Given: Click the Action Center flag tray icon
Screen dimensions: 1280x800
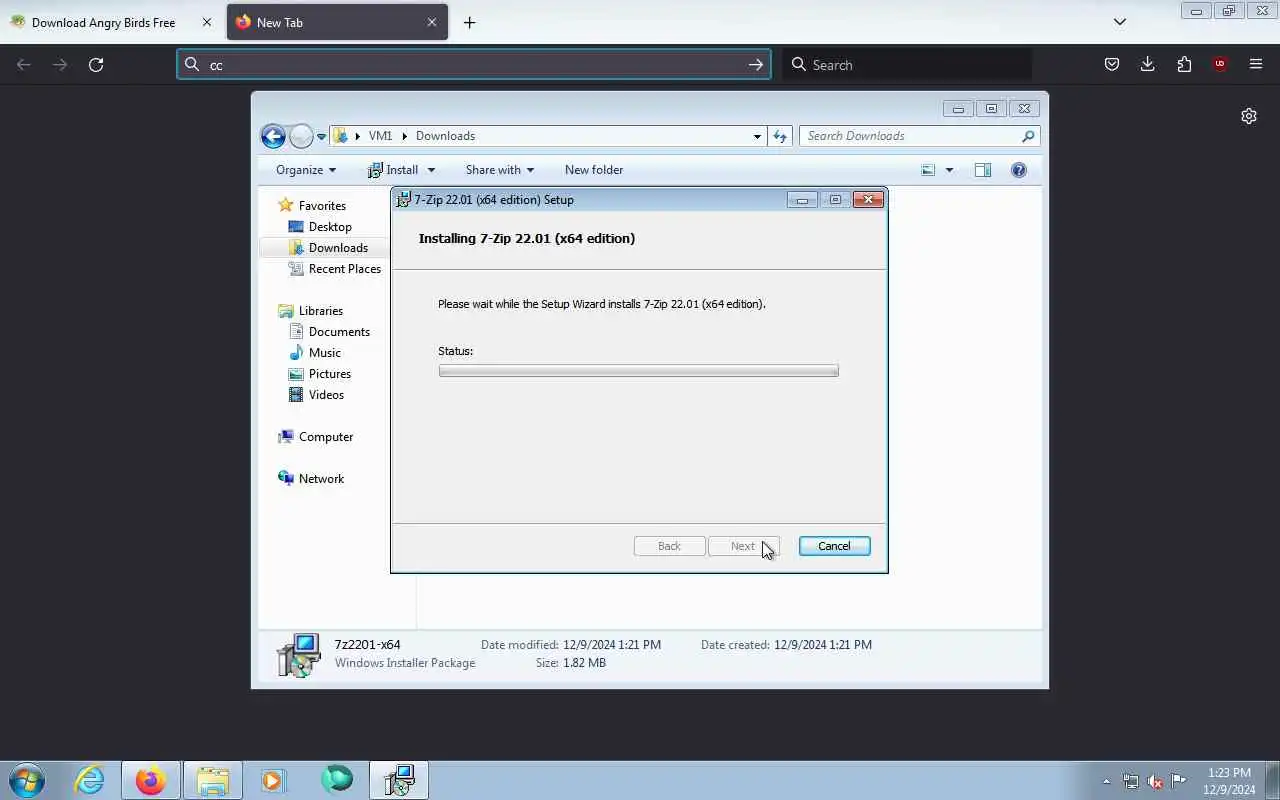Looking at the screenshot, I should 1179,781.
